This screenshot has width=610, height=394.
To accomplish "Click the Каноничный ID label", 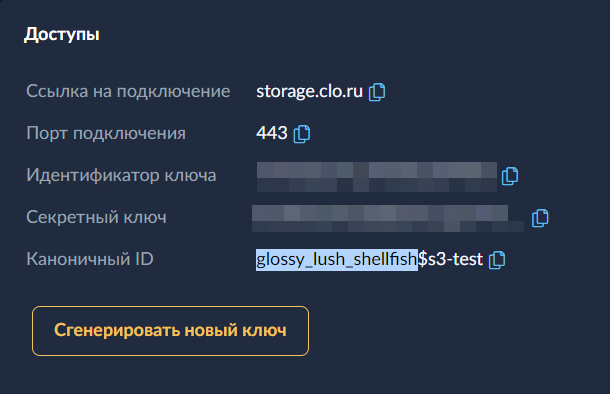I will (x=90, y=259).
